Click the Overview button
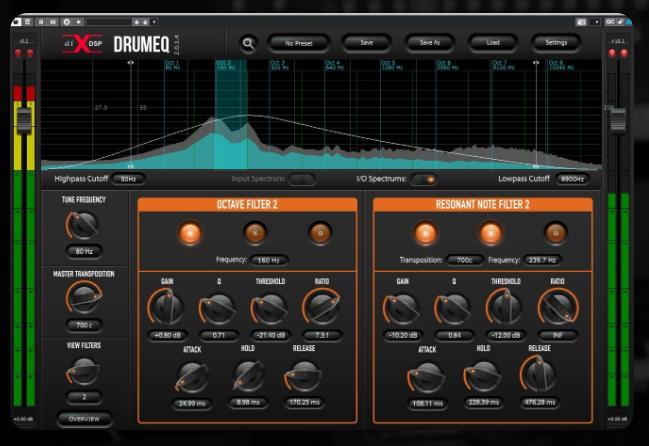 (84, 419)
